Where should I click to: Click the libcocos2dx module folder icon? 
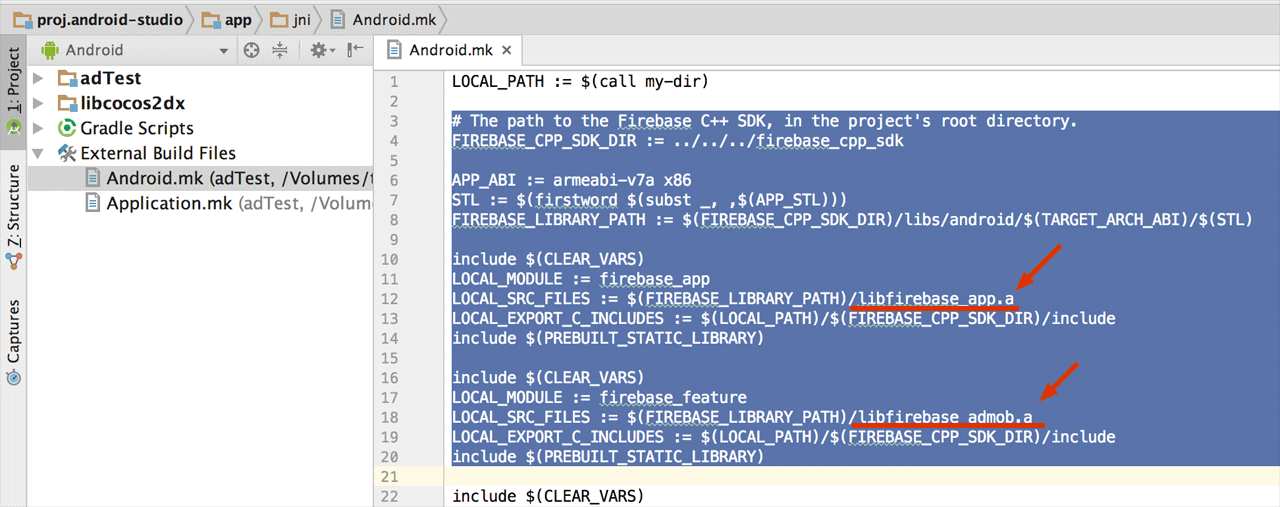67,103
